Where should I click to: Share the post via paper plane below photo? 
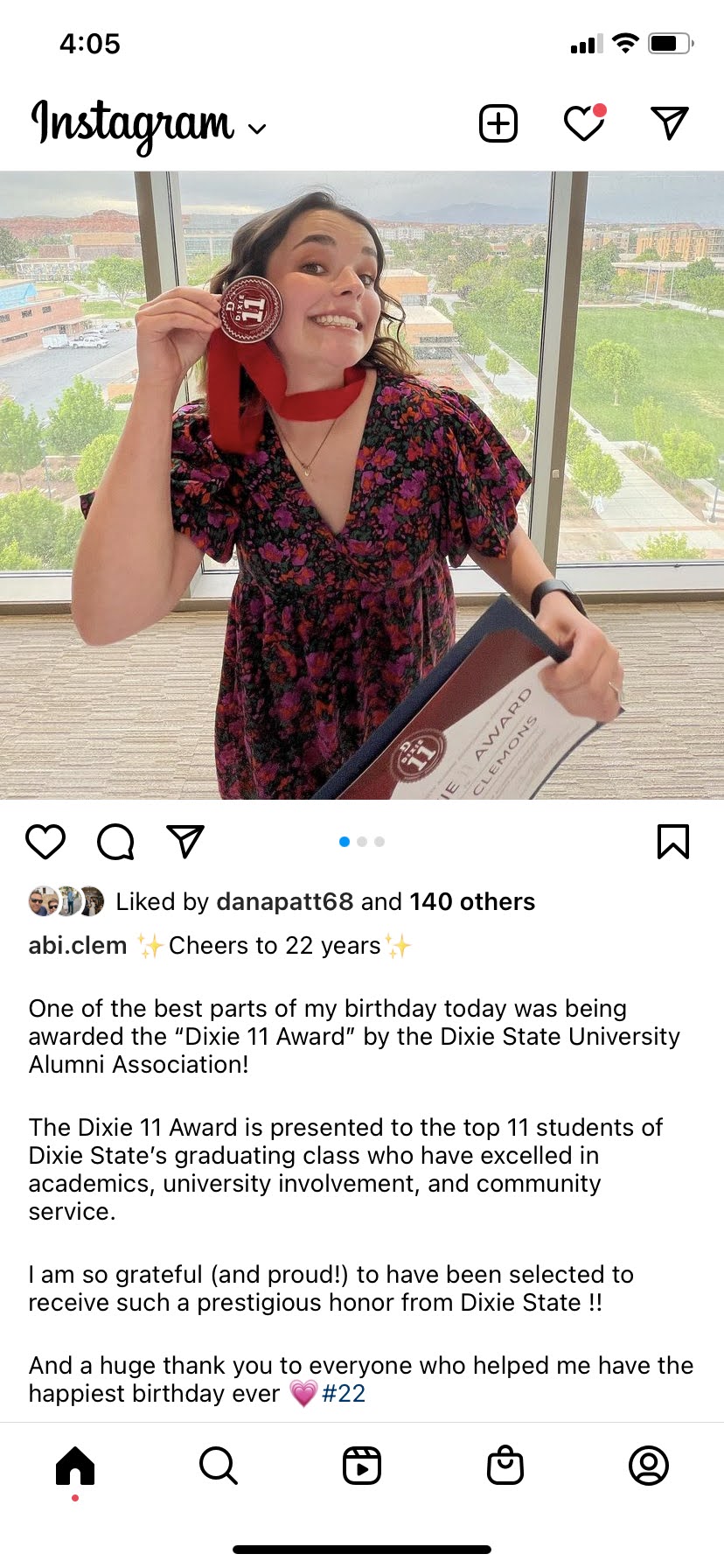[x=185, y=841]
